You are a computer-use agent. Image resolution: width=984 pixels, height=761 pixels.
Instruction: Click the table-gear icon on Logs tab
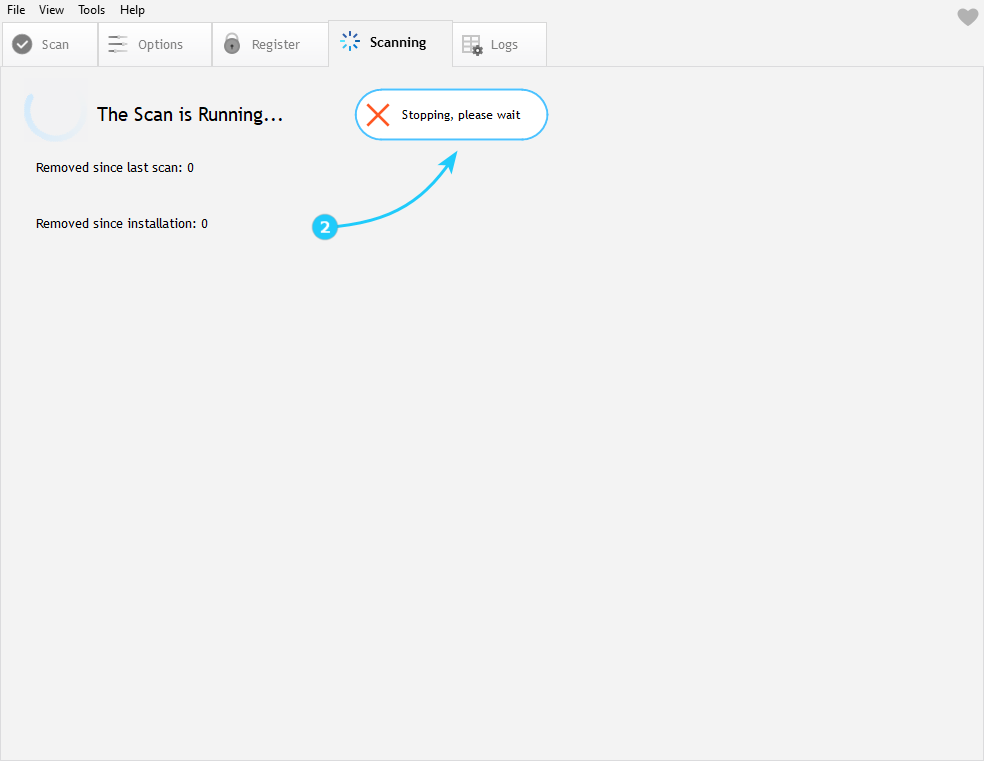pyautogui.click(x=472, y=45)
